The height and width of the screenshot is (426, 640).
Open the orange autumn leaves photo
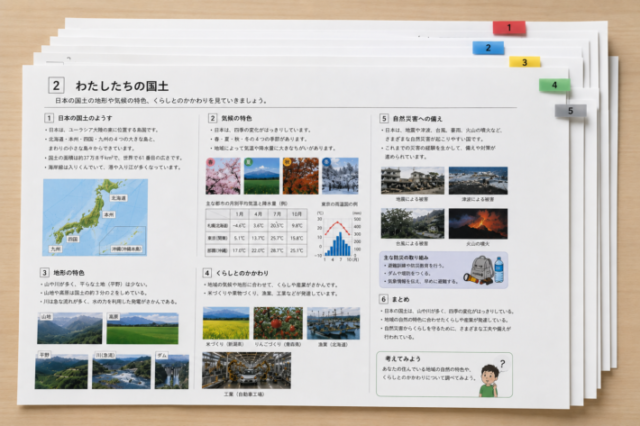click(x=300, y=176)
